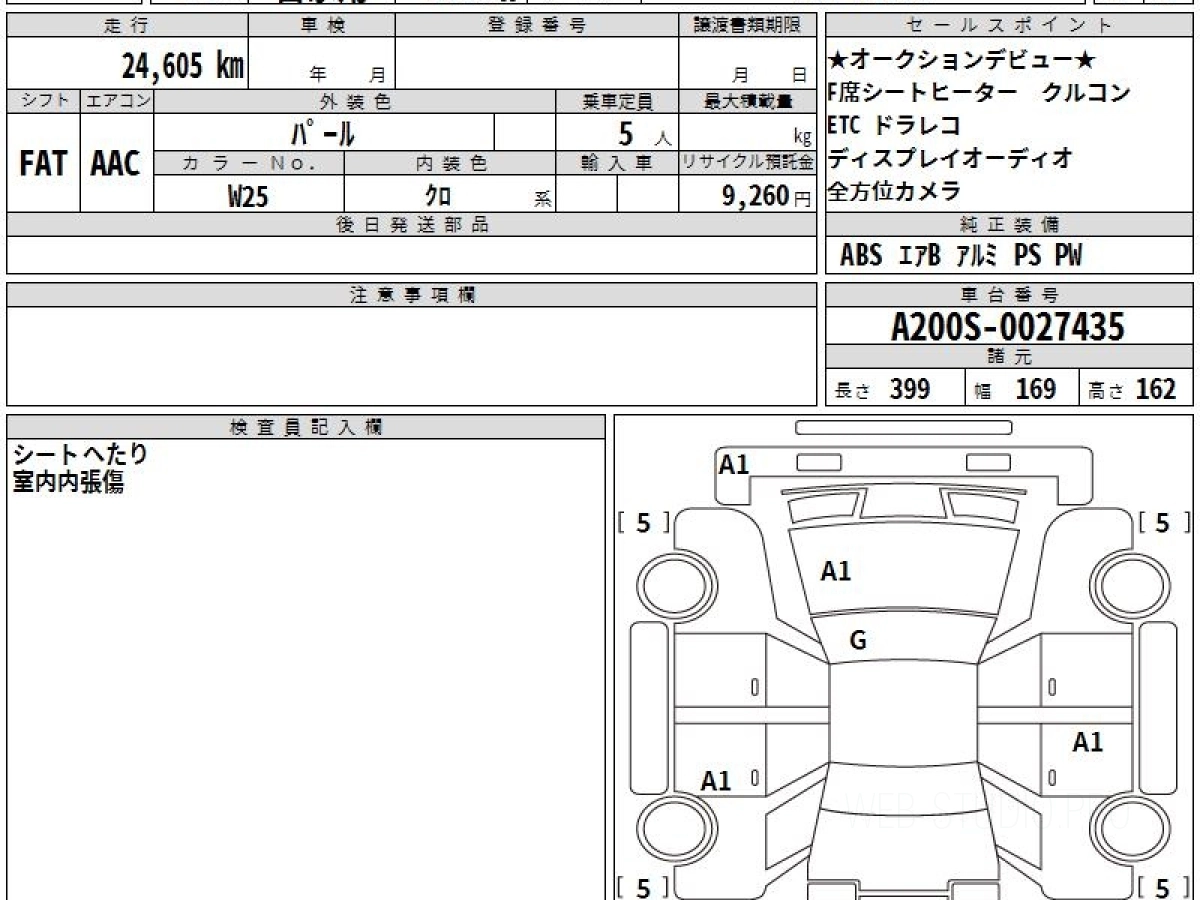
Task: Select the セールスポイント header
Action: [x=1010, y=26]
